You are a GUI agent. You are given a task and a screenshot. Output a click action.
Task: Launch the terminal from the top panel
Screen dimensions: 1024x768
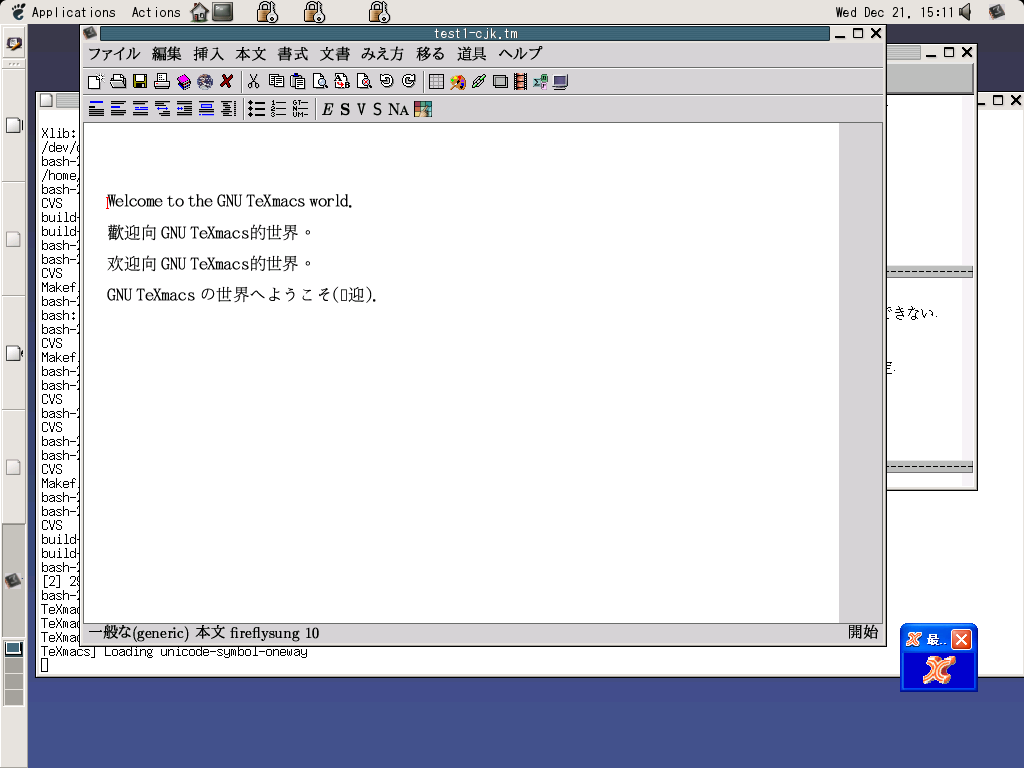coord(223,12)
